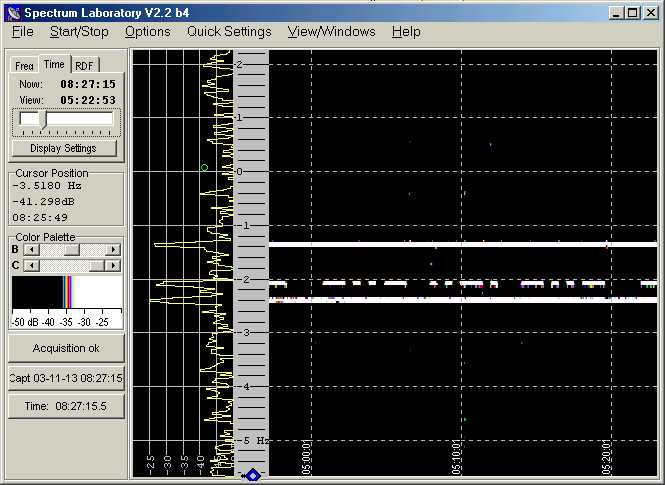Select the Time tab
Image resolution: width=665 pixels, height=485 pixels.
[x=54, y=64]
